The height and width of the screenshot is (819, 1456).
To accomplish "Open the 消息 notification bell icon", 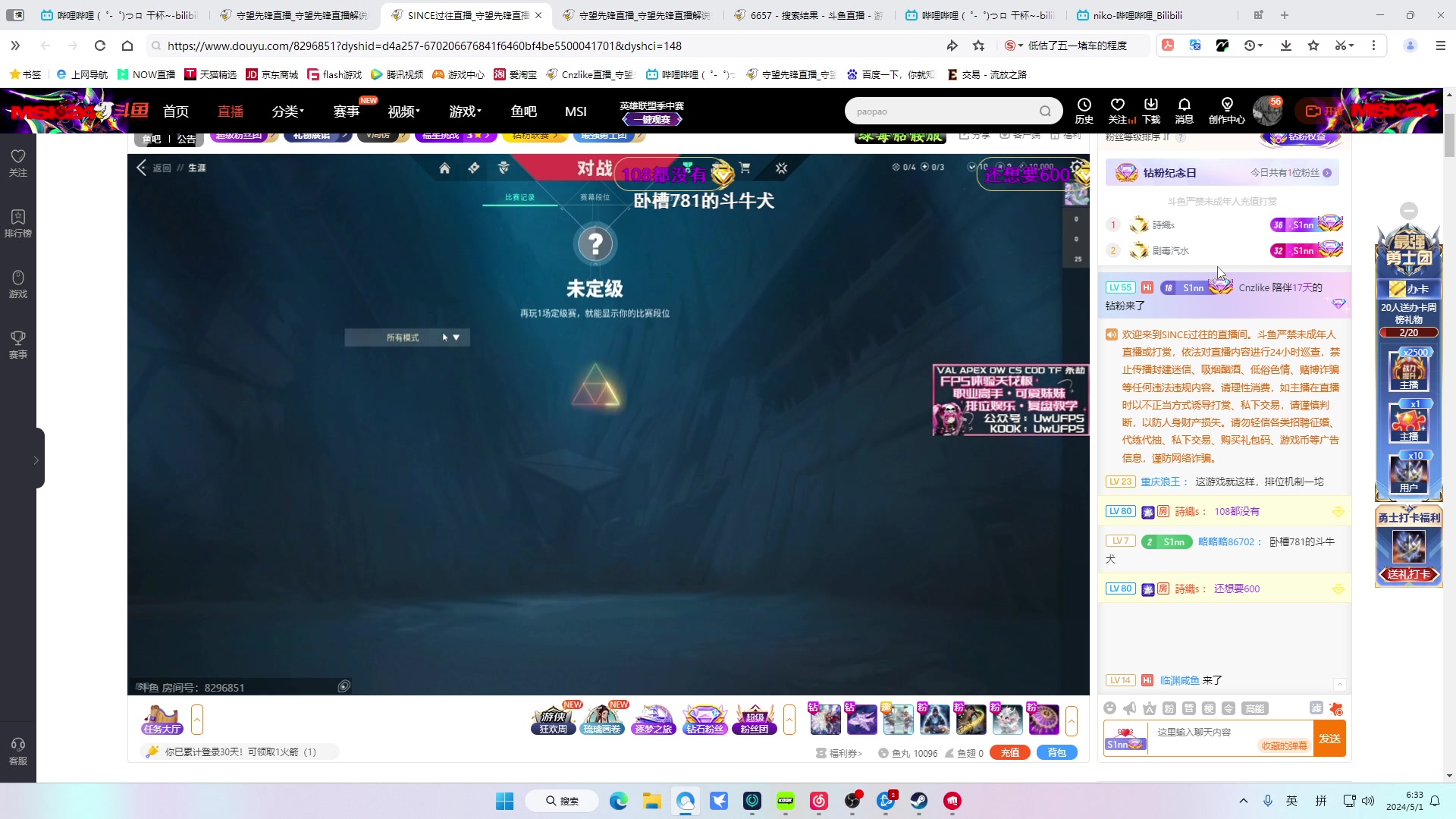I will click(1184, 110).
